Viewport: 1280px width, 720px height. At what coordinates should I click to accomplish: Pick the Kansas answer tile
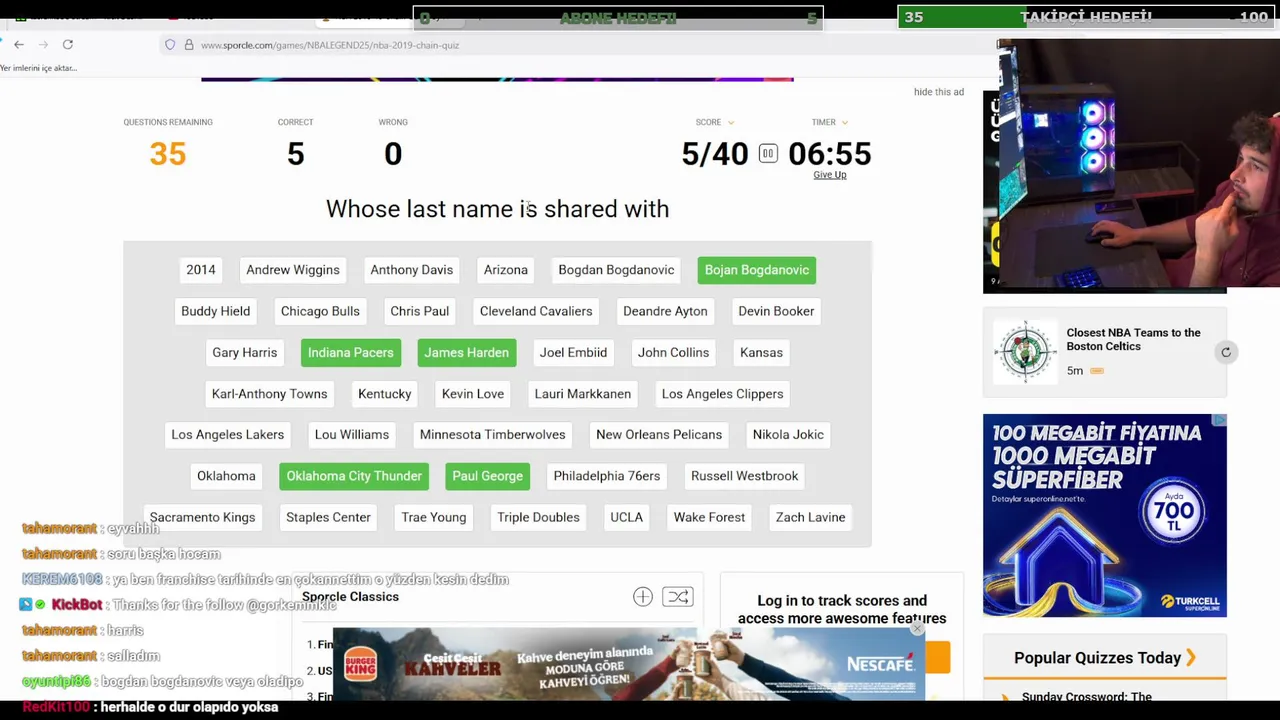[761, 352]
